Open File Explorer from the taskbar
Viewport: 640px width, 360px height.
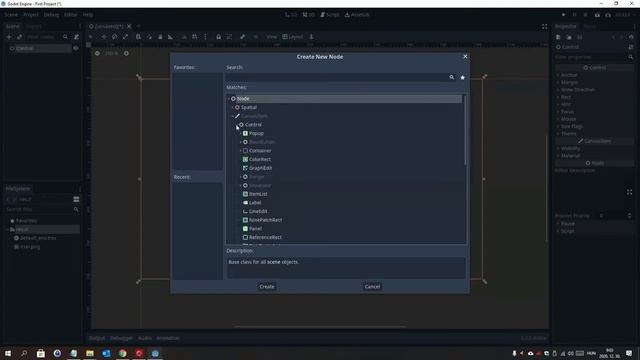(90, 353)
